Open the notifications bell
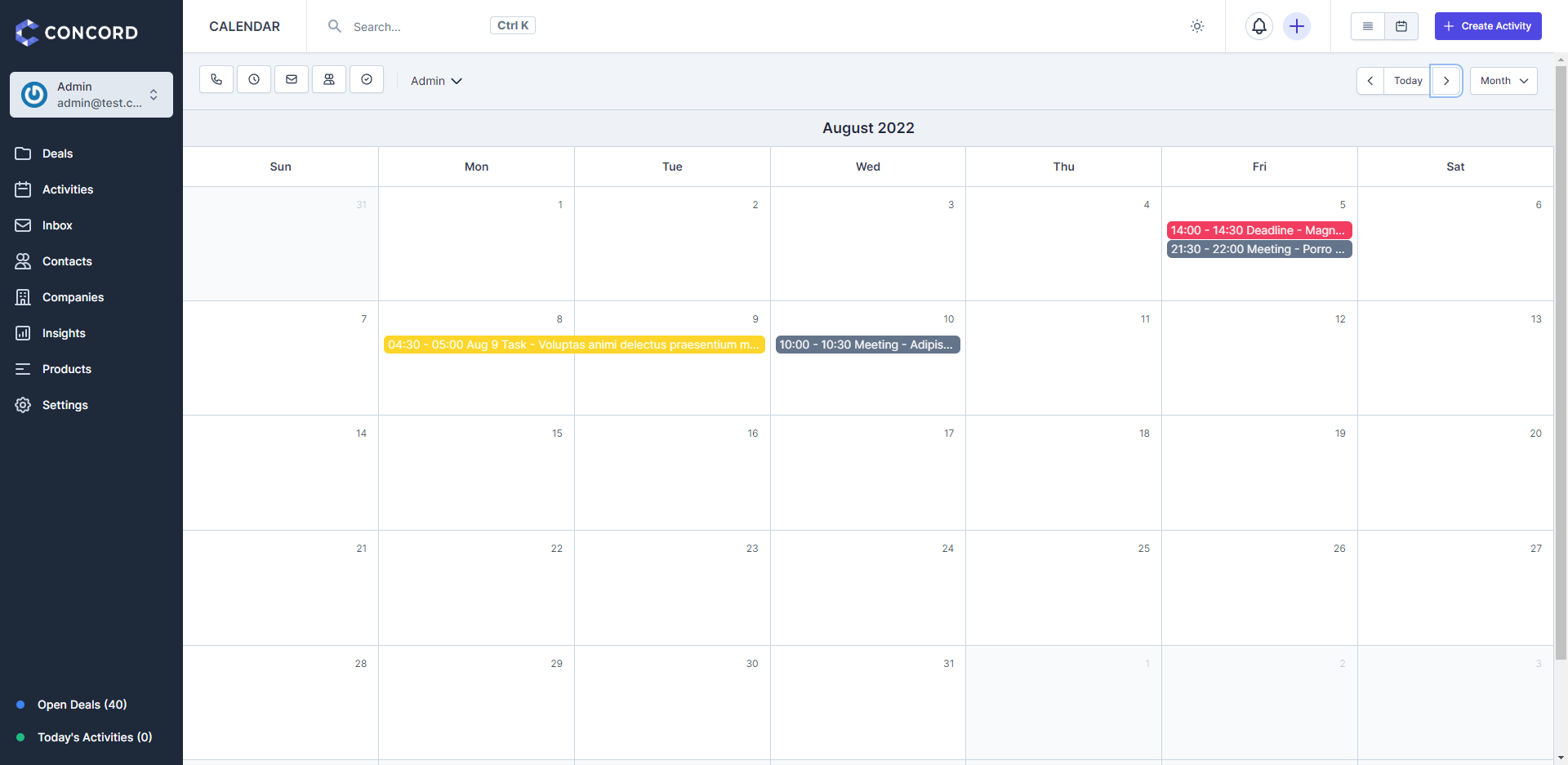 1259,26
